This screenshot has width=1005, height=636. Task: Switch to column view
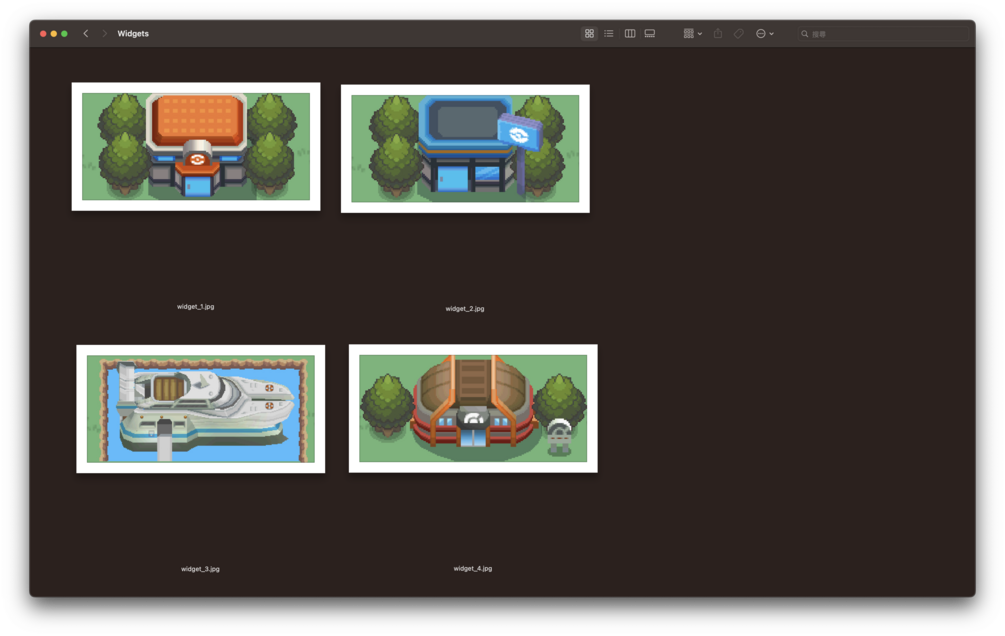(630, 33)
